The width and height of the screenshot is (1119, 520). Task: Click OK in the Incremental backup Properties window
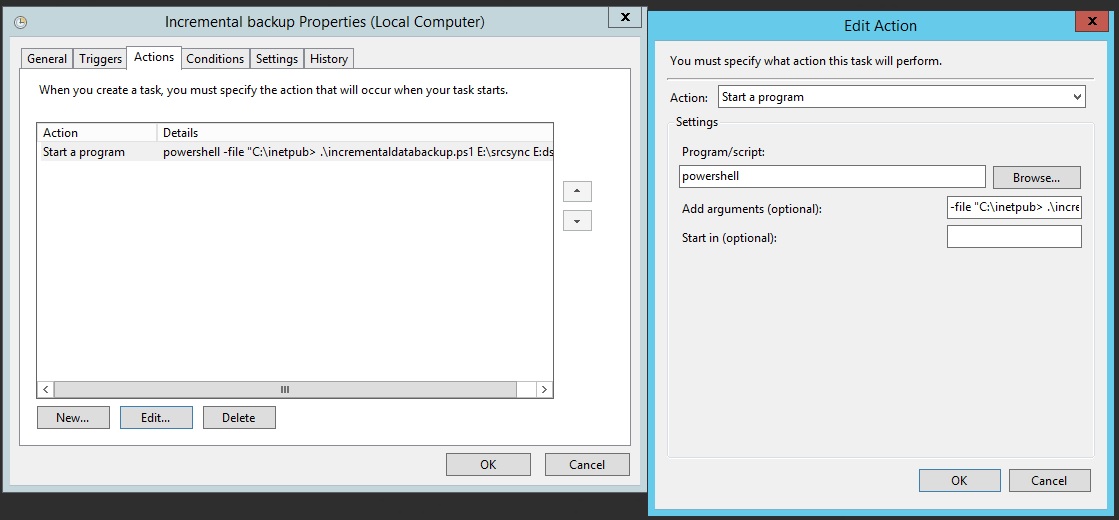[x=488, y=464]
